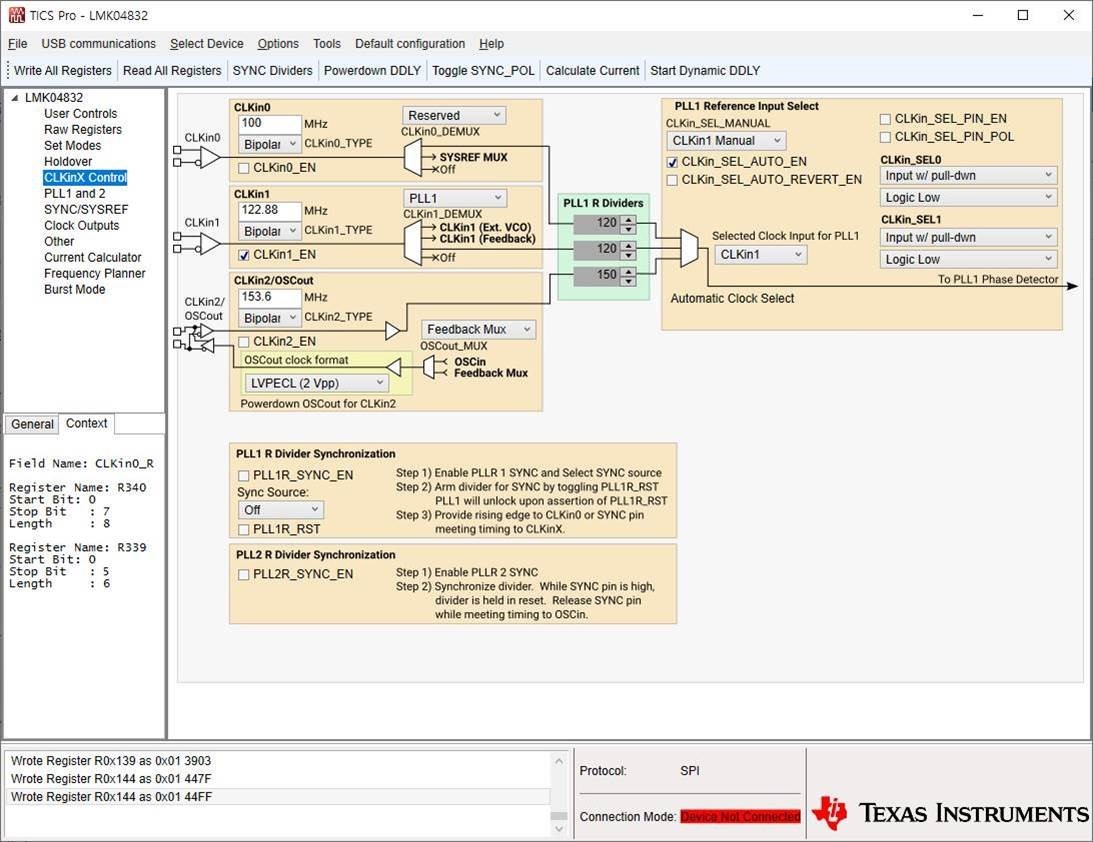Open the Options menu

[278, 43]
